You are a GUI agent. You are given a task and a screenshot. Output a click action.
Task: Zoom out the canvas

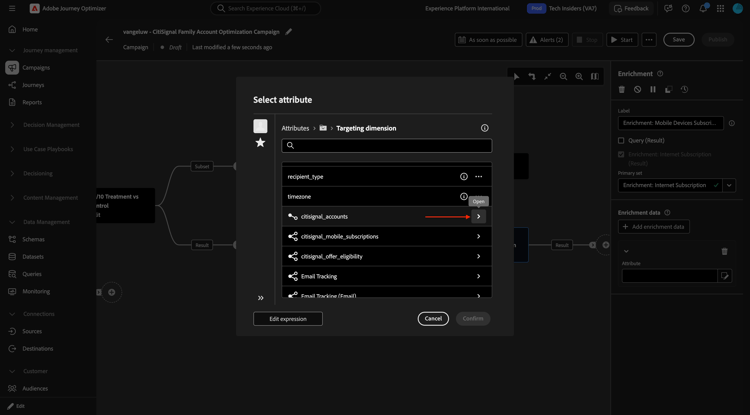coord(563,76)
